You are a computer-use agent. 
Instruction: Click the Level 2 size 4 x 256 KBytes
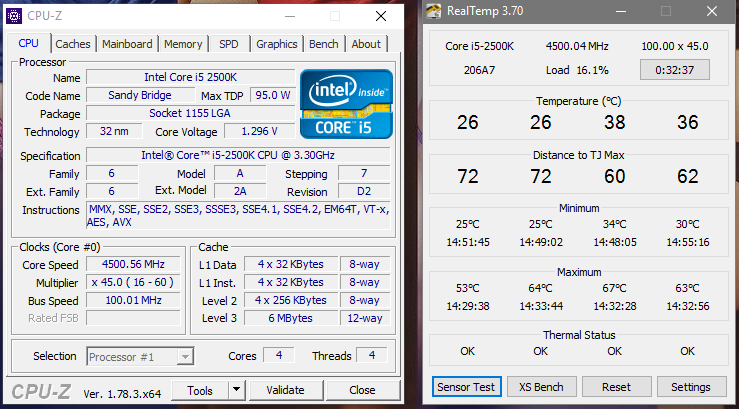(x=291, y=300)
